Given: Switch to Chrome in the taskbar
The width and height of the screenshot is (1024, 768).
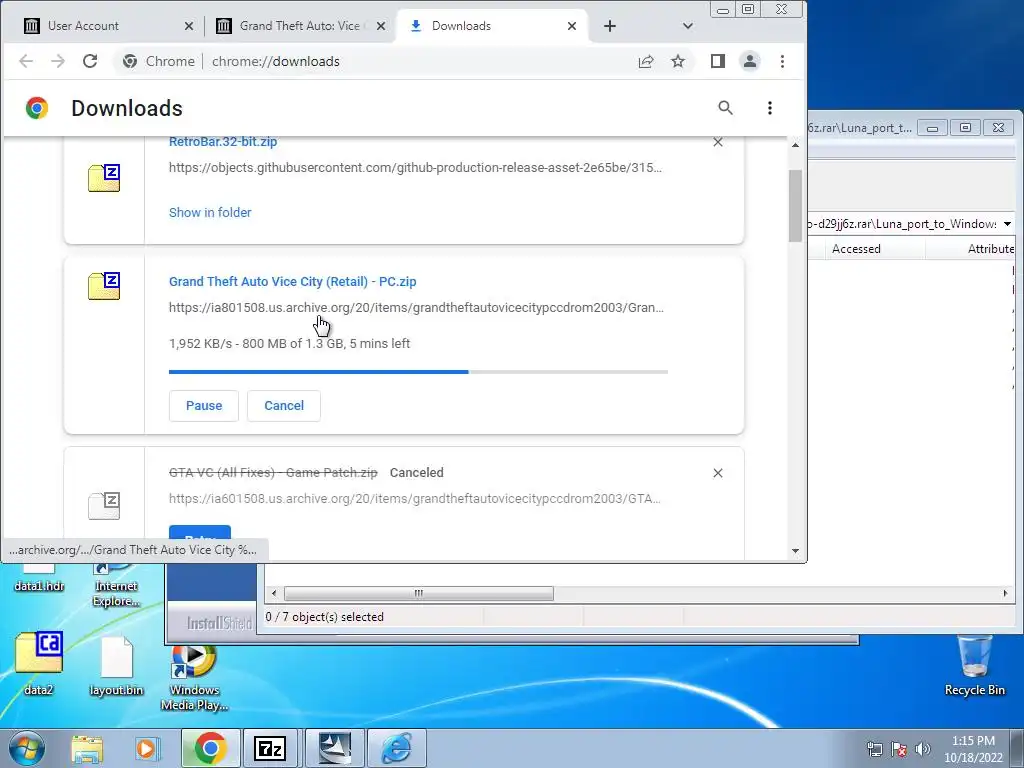Looking at the screenshot, I should point(210,748).
